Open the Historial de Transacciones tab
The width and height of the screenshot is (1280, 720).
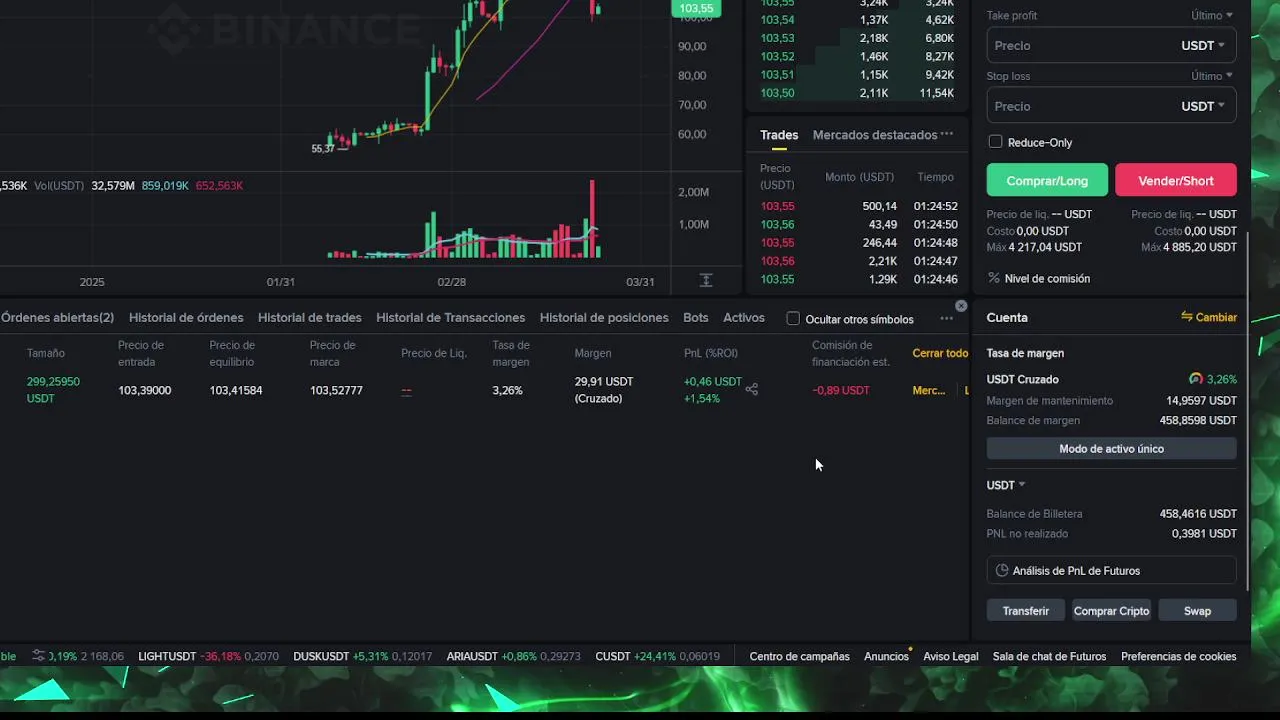450,318
